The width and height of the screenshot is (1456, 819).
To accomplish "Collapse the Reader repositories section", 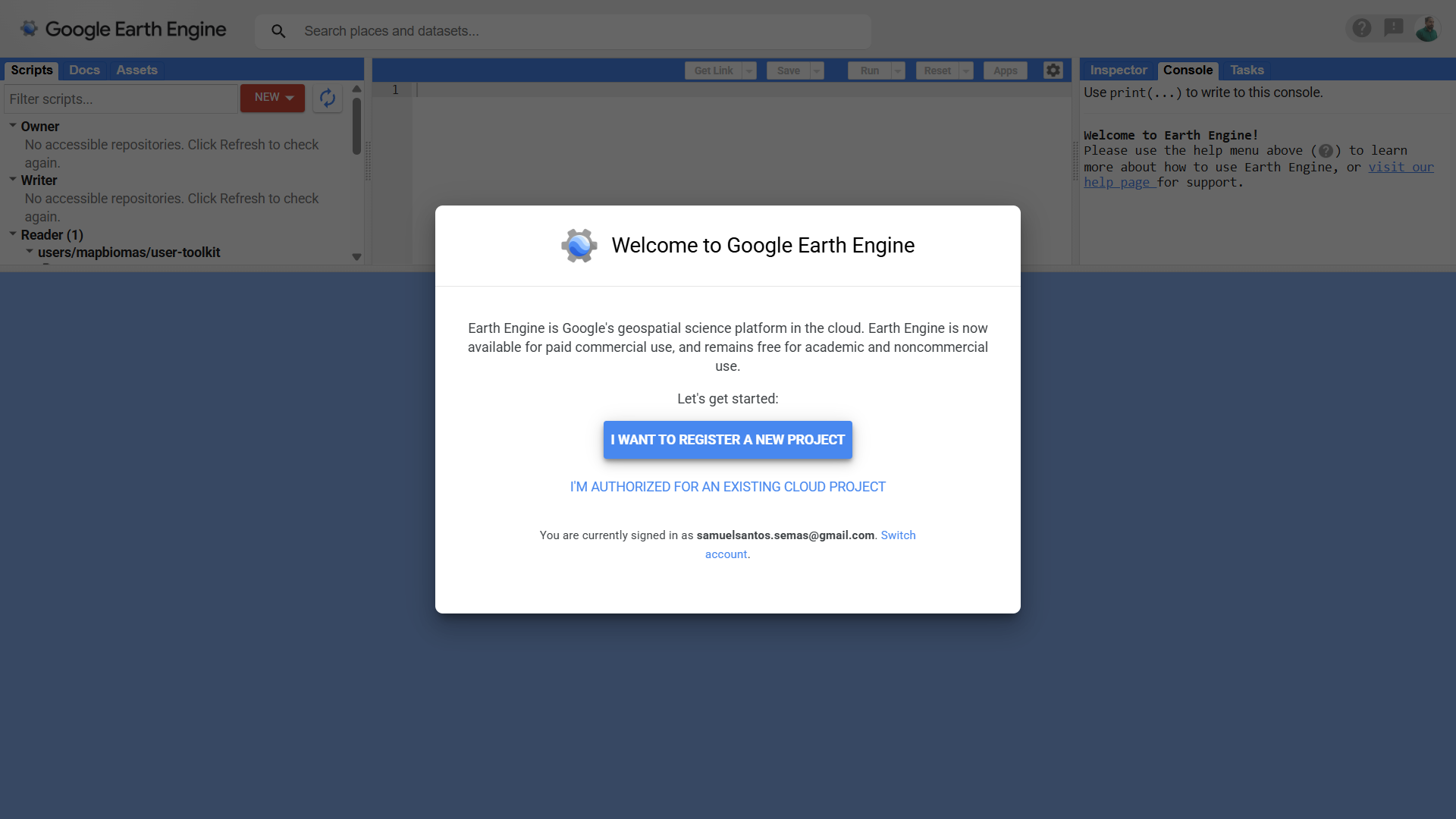I will point(12,234).
